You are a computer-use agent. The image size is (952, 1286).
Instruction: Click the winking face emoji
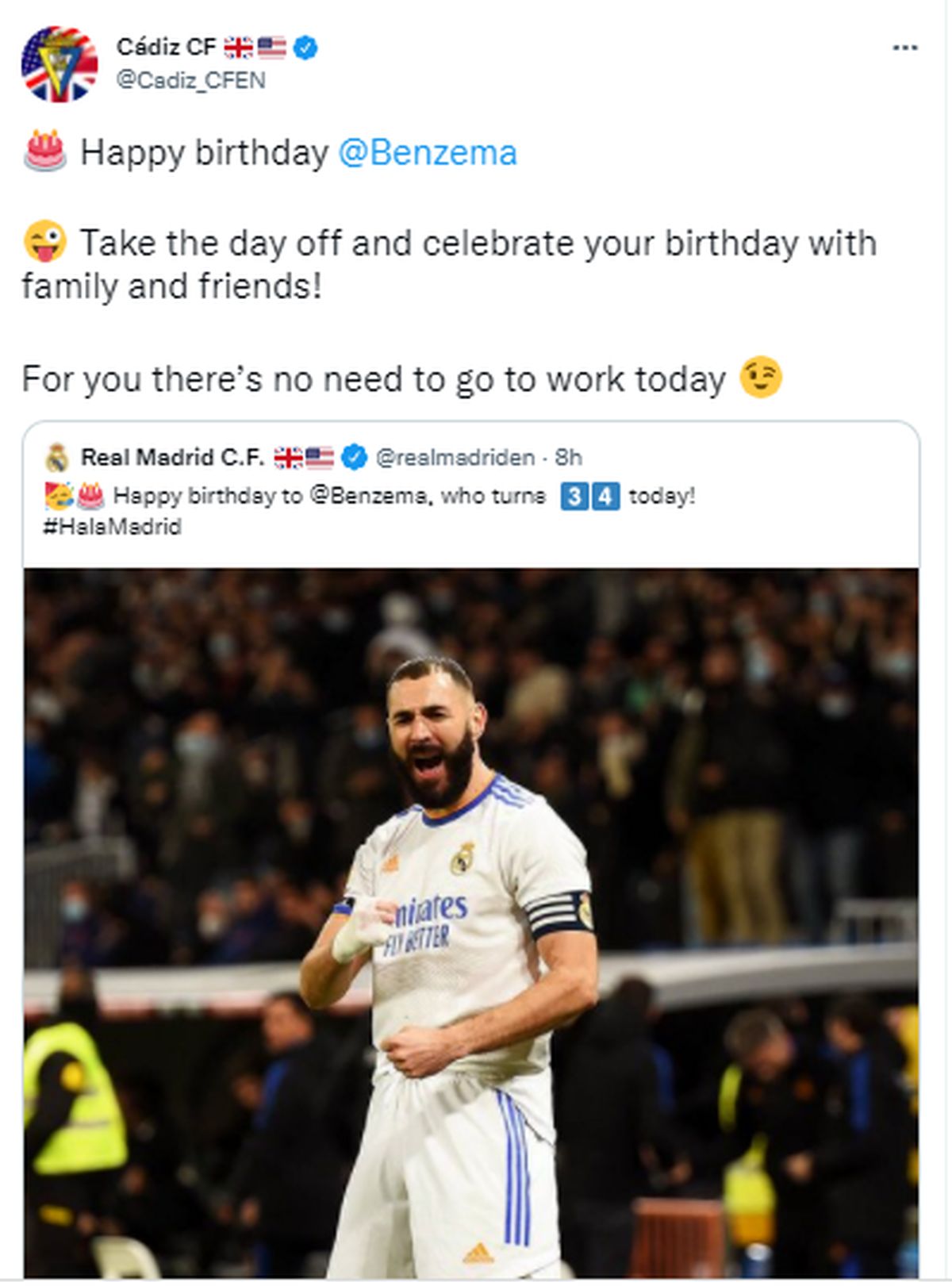point(760,378)
